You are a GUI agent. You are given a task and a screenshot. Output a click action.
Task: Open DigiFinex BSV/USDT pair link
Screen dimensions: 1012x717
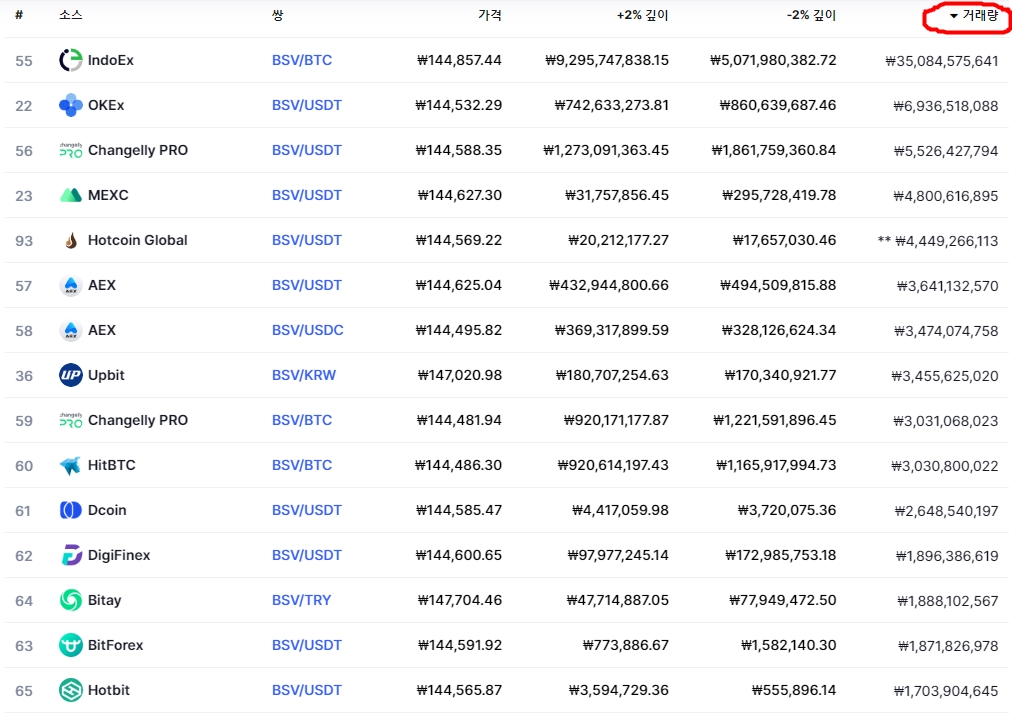click(x=307, y=555)
